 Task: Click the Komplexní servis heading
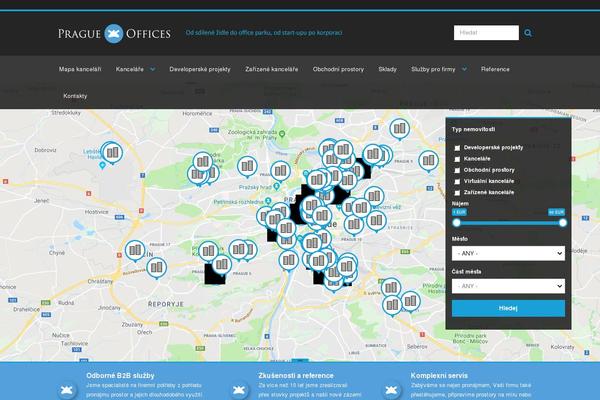(439, 376)
